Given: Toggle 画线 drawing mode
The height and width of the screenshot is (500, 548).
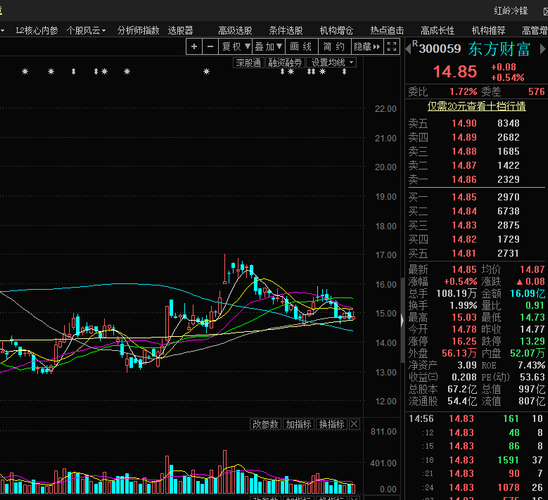Looking at the screenshot, I should [301, 46].
